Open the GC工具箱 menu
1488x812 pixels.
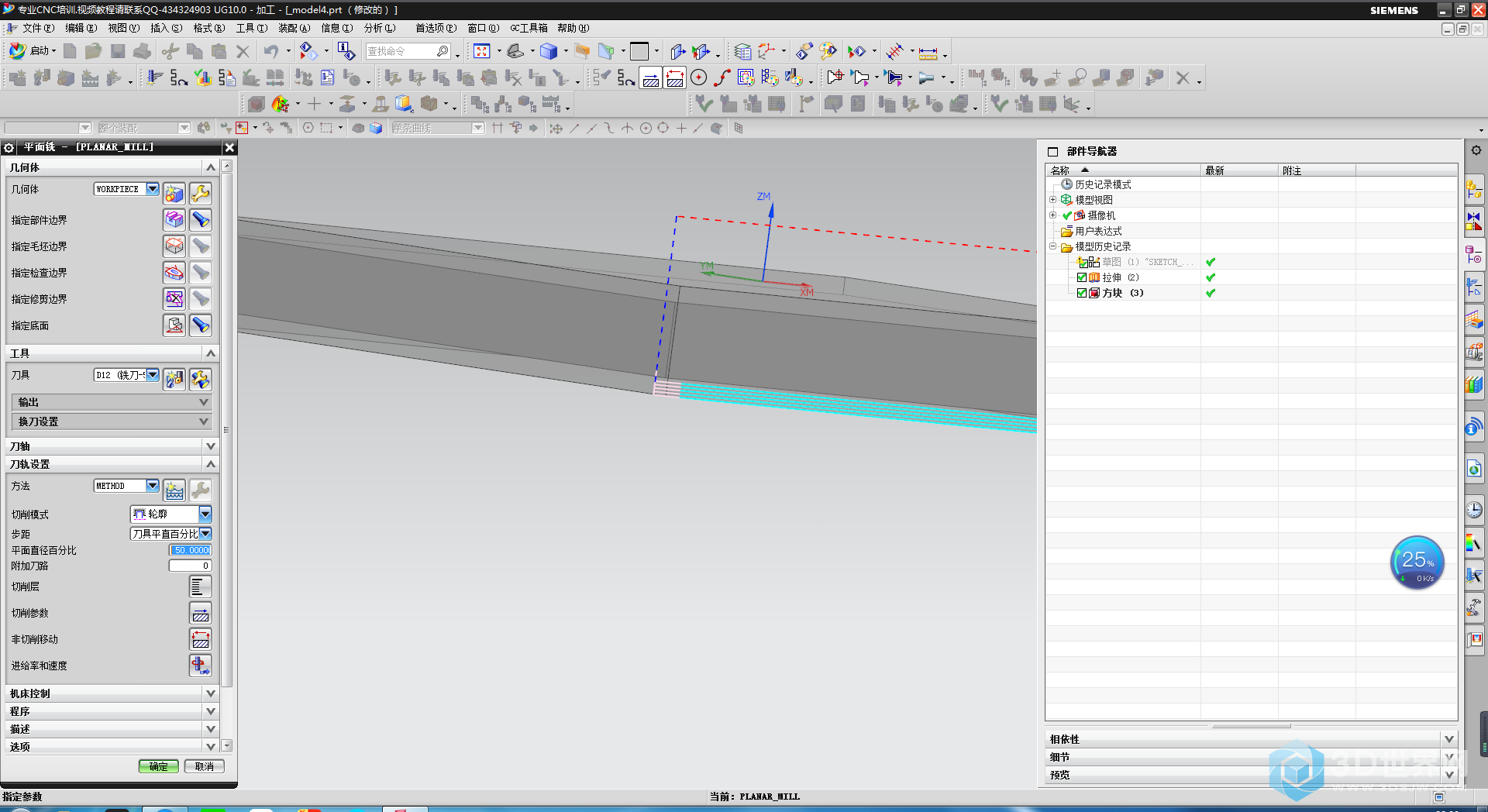[x=529, y=28]
